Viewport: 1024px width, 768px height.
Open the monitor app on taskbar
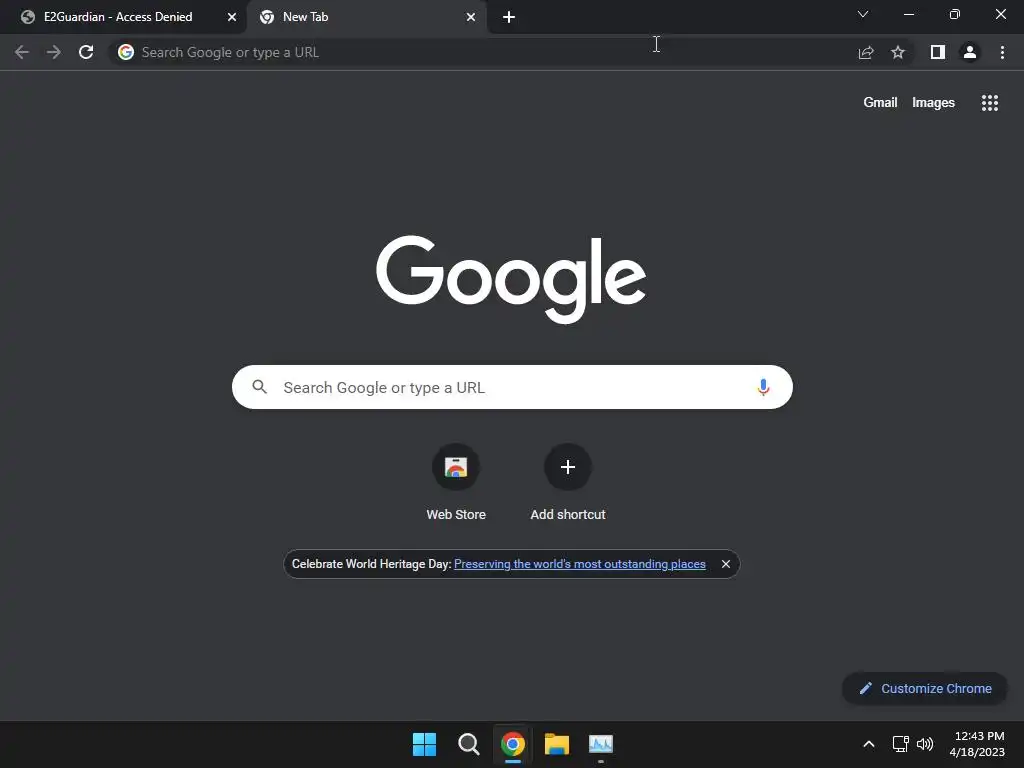(601, 744)
